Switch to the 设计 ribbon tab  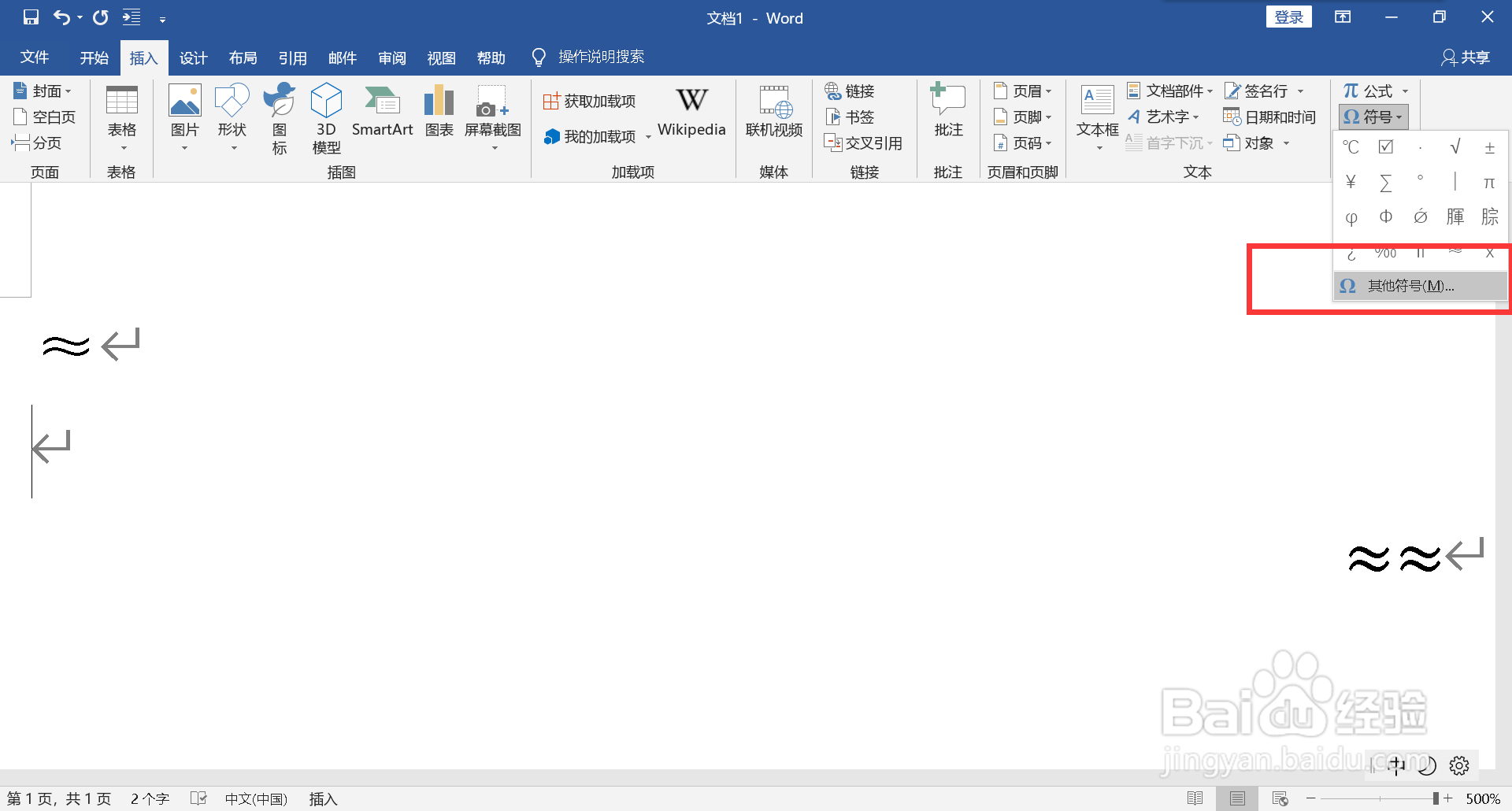point(193,57)
